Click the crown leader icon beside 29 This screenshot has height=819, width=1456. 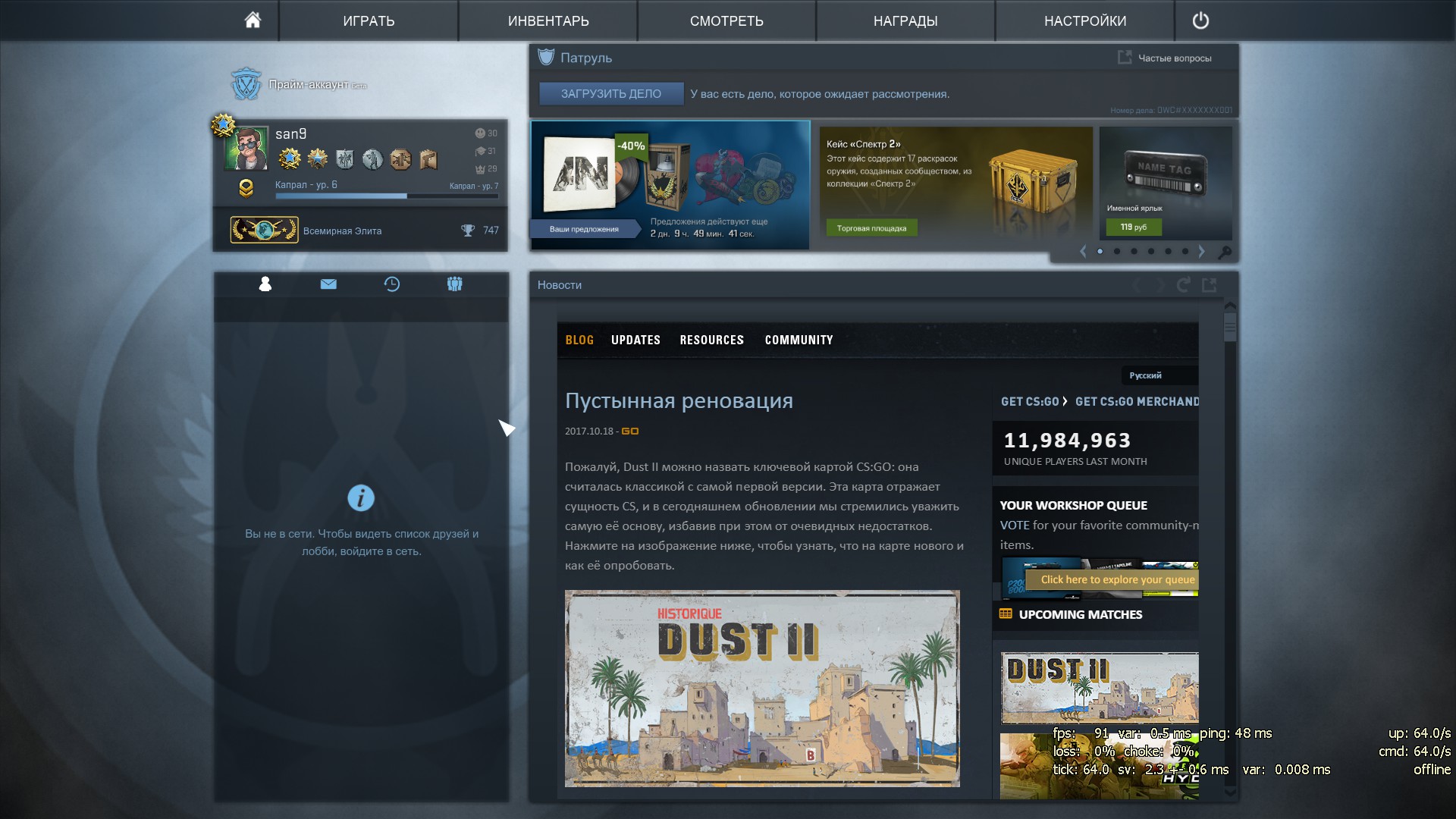480,169
